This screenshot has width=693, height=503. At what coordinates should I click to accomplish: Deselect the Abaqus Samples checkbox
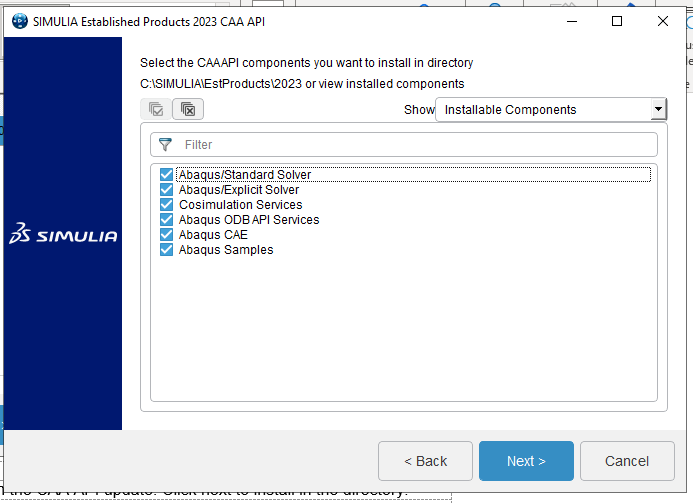(166, 250)
